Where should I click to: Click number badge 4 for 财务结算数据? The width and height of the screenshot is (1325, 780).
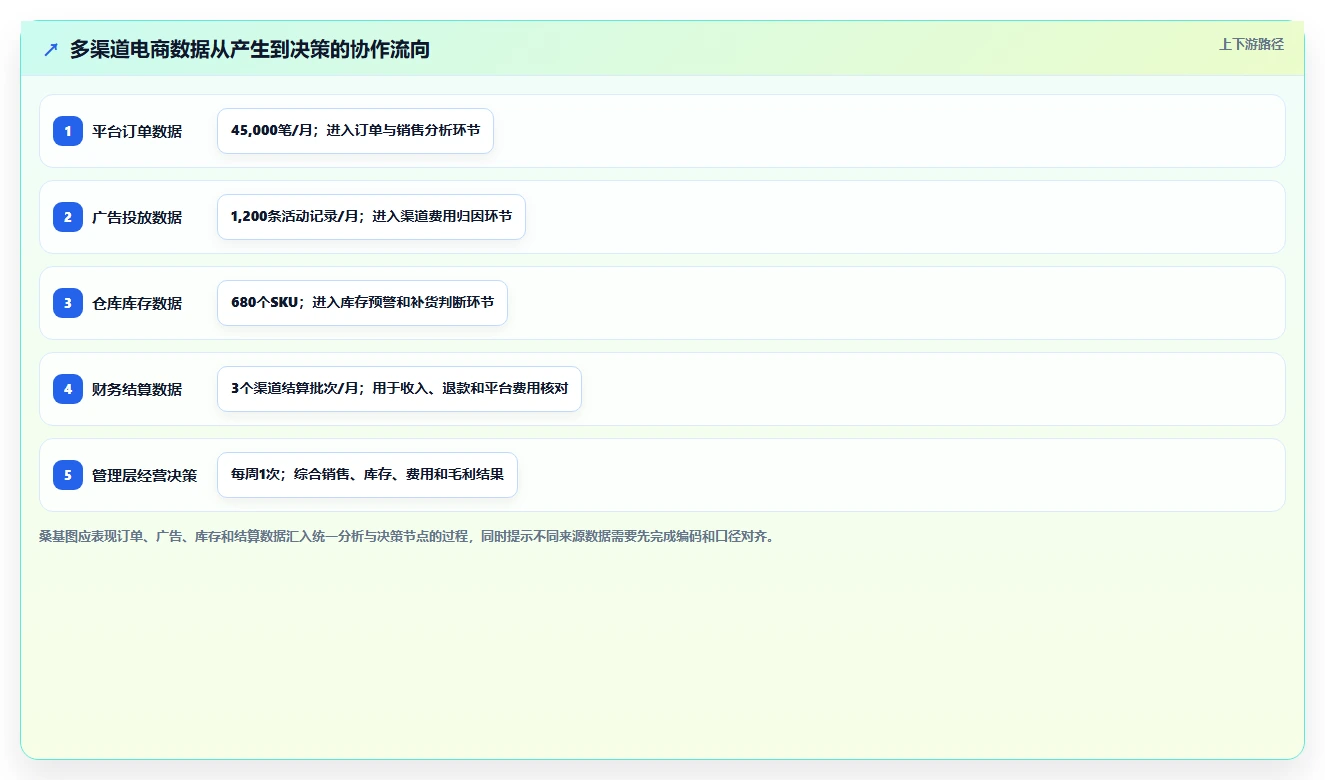pos(68,389)
